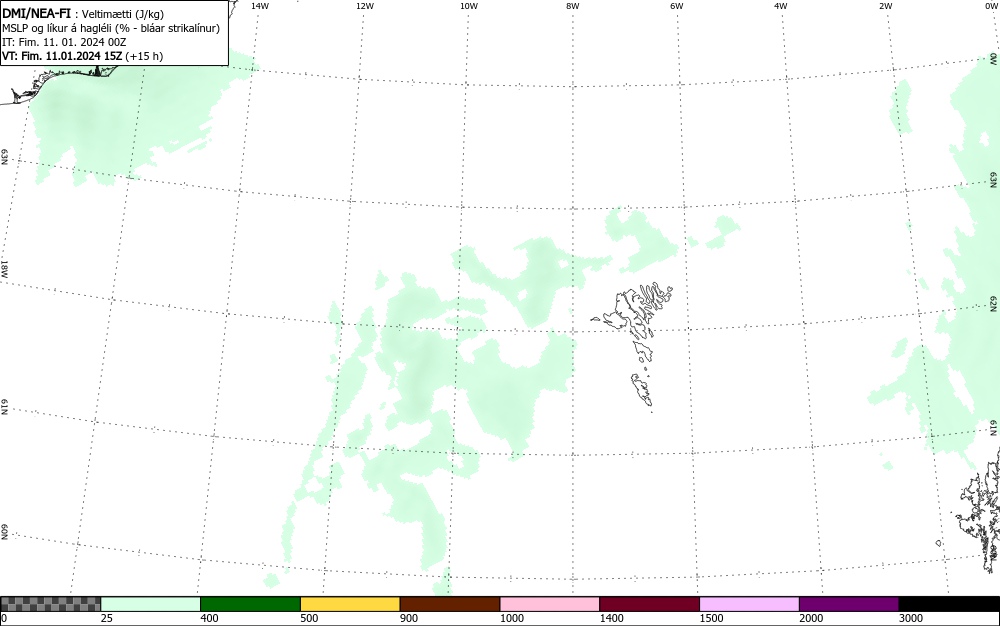Click the DMI/NEA-FI title text
Viewport: 1000px width, 626px height.
click(36, 13)
